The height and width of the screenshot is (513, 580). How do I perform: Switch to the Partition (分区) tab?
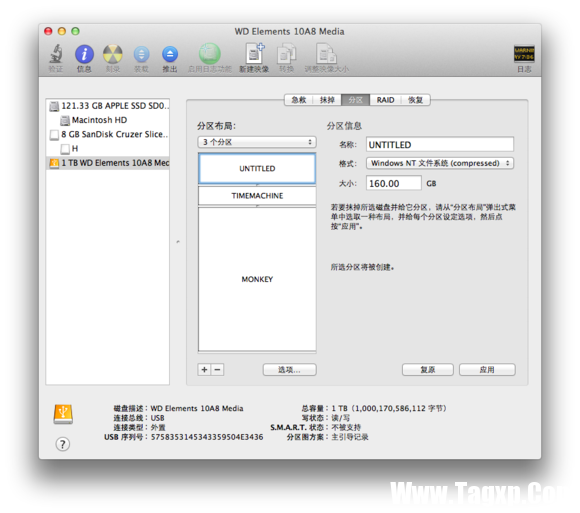click(x=355, y=100)
